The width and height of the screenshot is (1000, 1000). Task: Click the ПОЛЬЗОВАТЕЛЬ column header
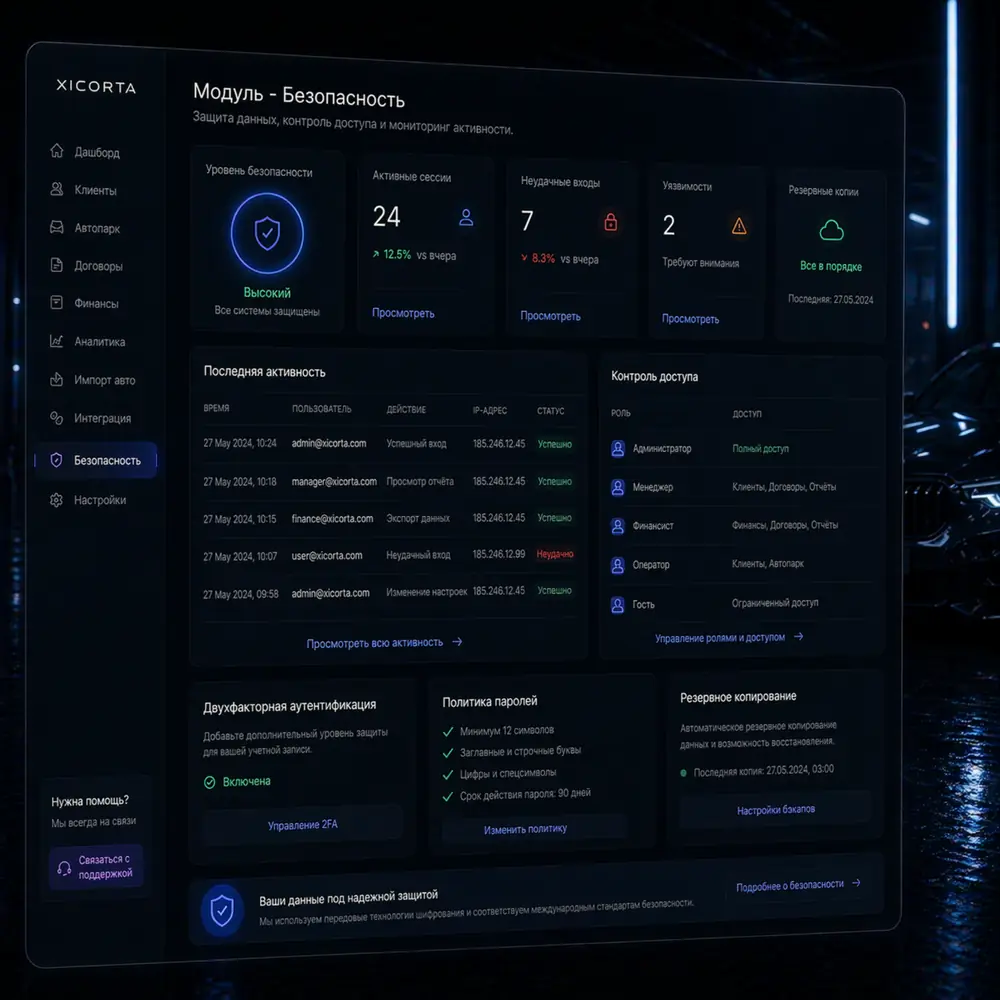pyautogui.click(x=321, y=409)
